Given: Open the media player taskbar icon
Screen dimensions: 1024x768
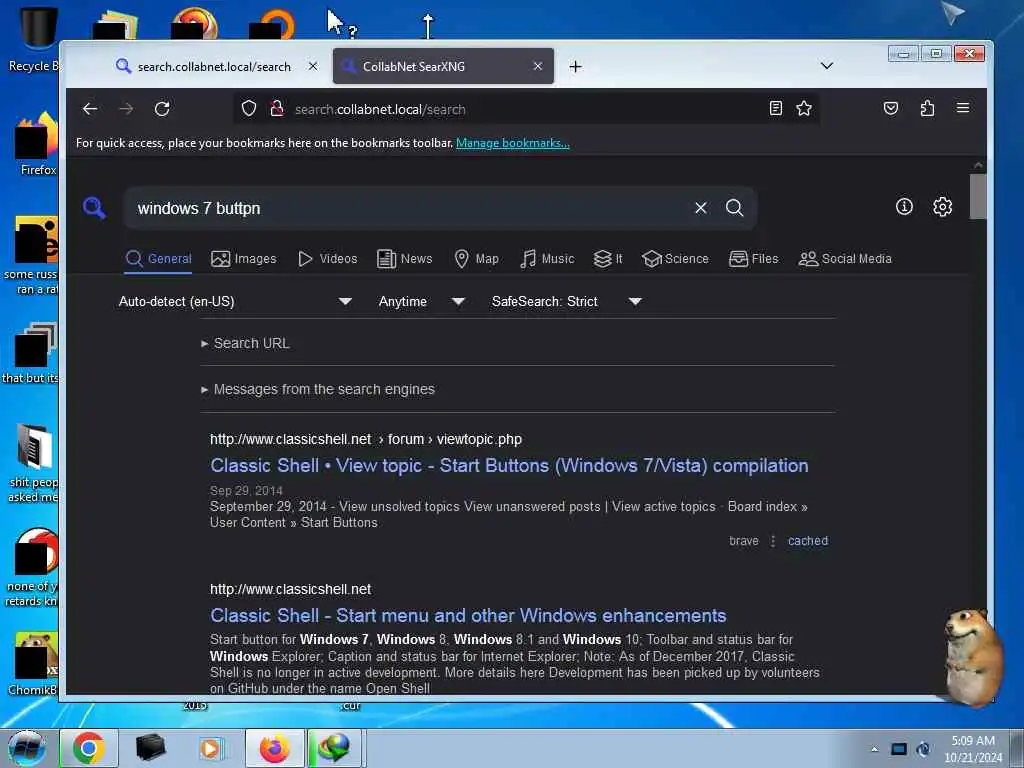Looking at the screenshot, I should 211,748.
